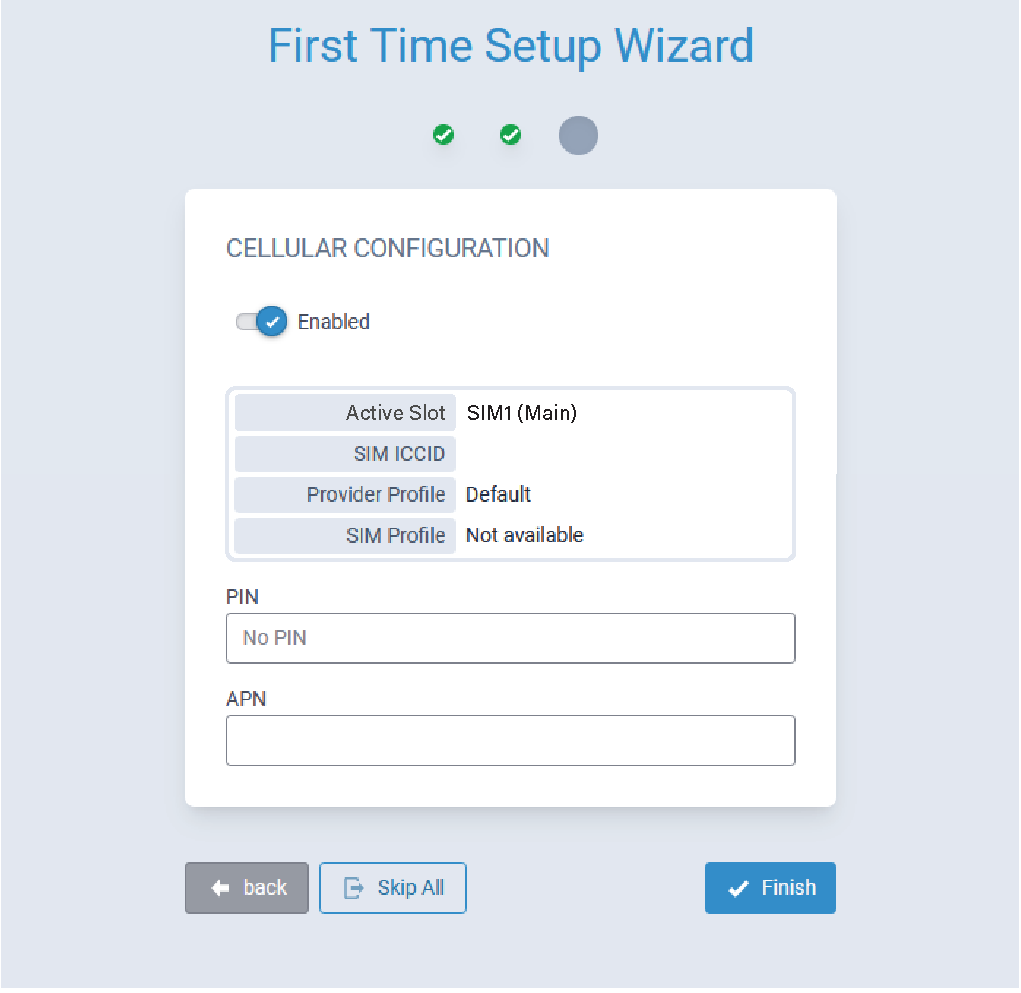Screen dimensions: 1021x993
Task: Click into the APN text field
Action: (510, 740)
